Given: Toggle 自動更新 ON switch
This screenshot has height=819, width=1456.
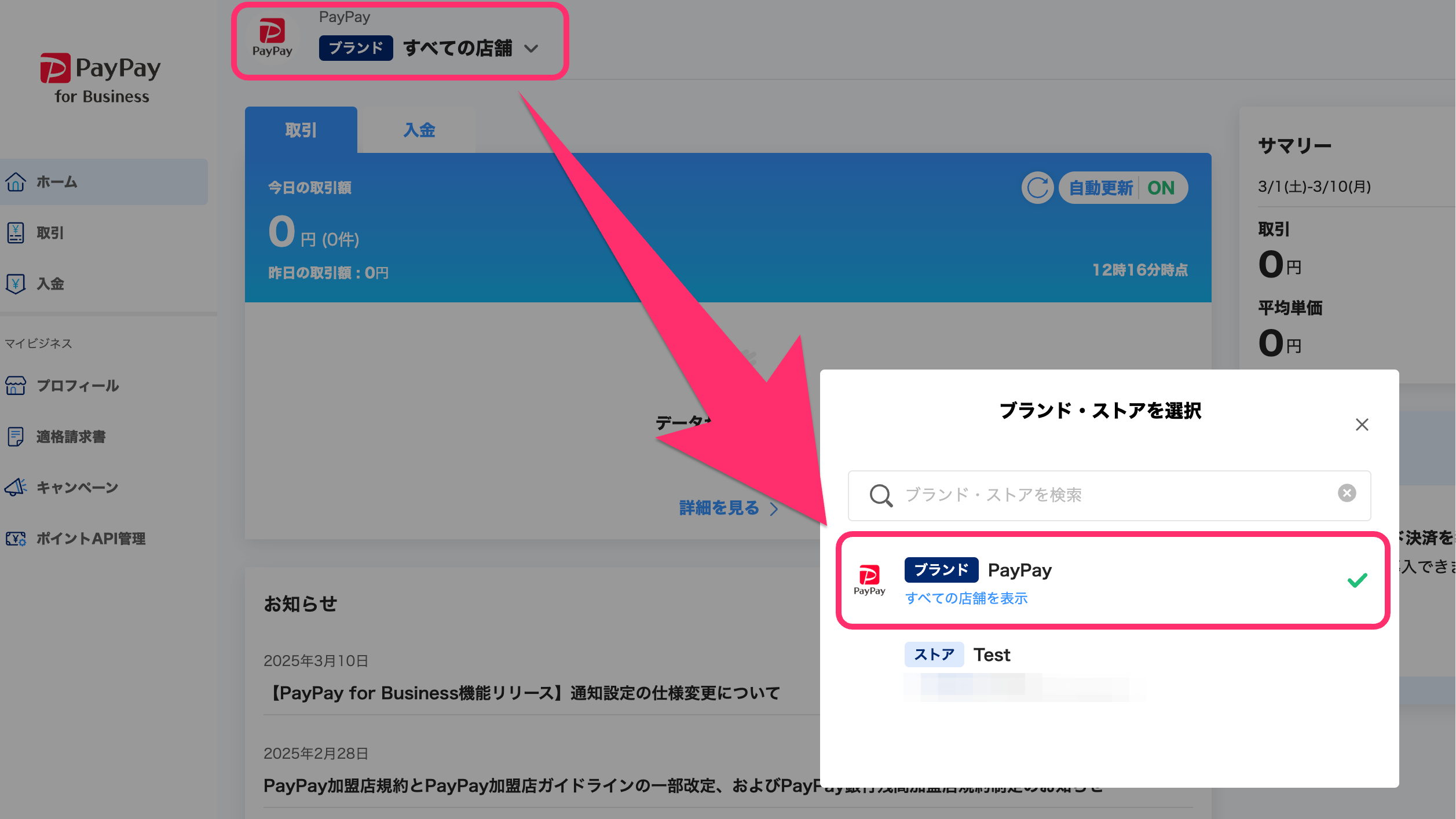Looking at the screenshot, I should 1124,188.
